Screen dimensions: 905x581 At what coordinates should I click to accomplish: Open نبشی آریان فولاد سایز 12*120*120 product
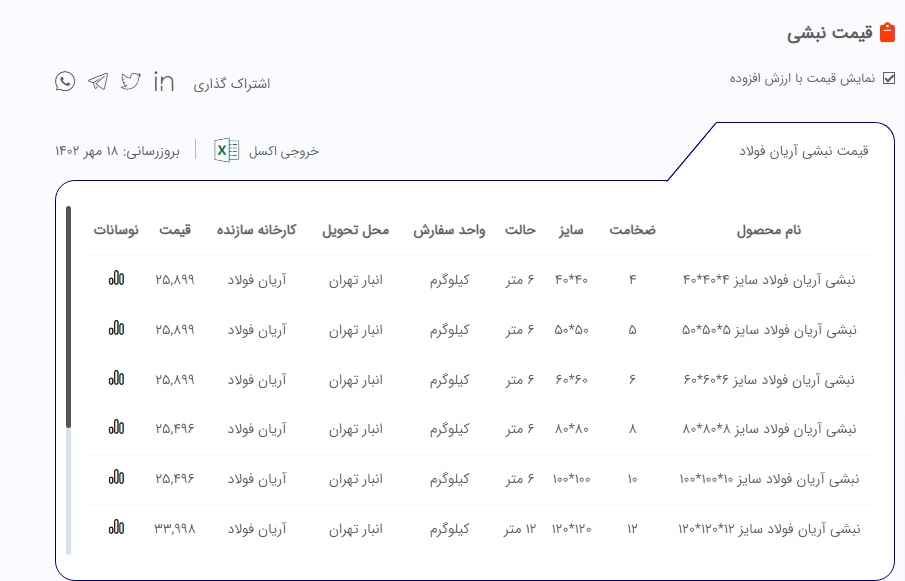(x=769, y=528)
